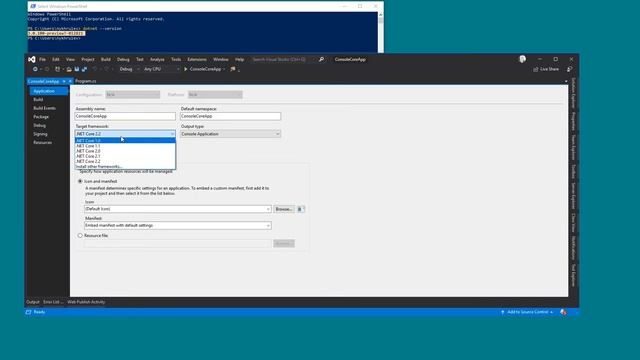Select the Resource file radio button
640x360 pixels.
(x=80, y=236)
